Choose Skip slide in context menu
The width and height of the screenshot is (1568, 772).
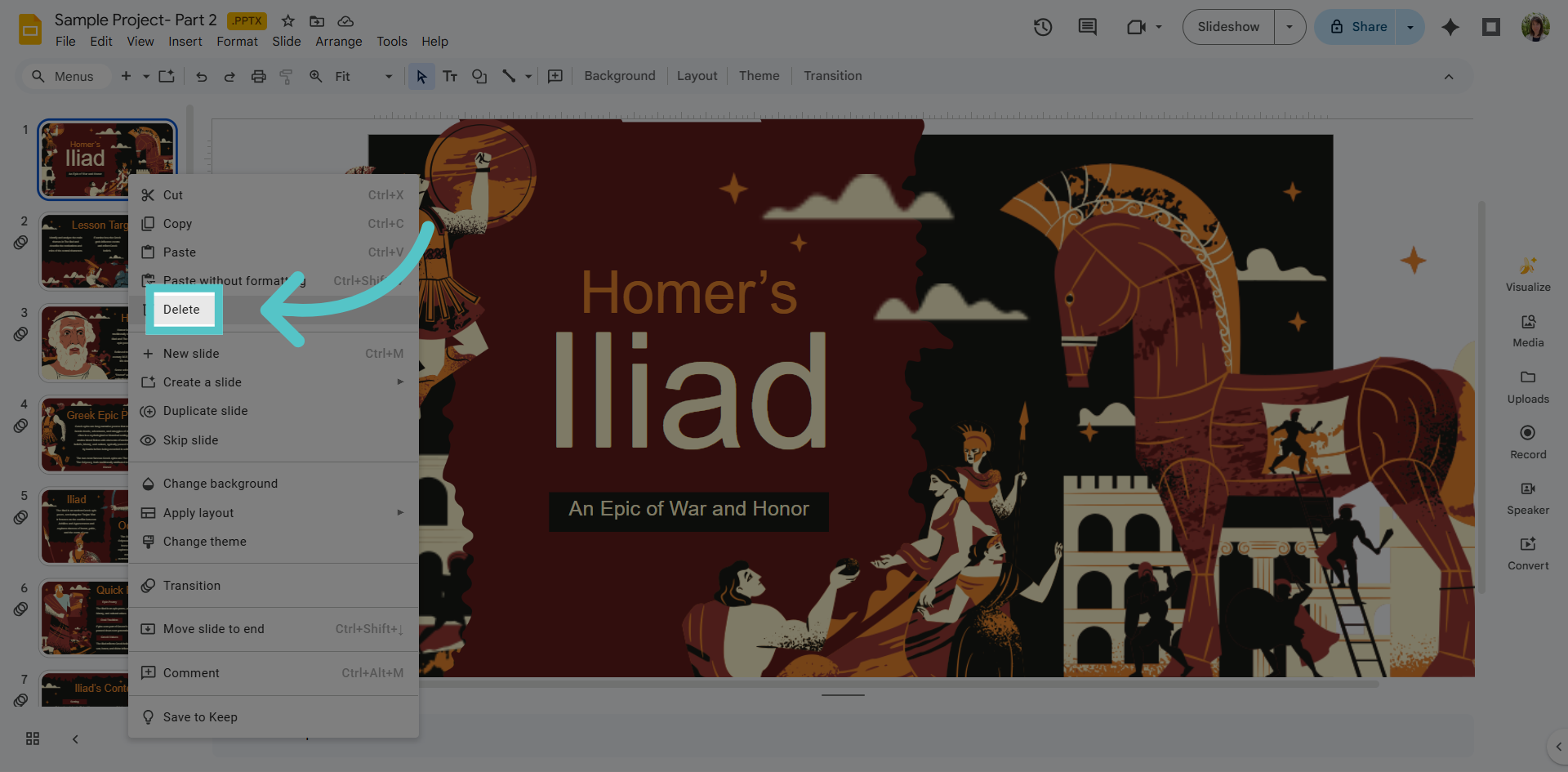point(274,440)
